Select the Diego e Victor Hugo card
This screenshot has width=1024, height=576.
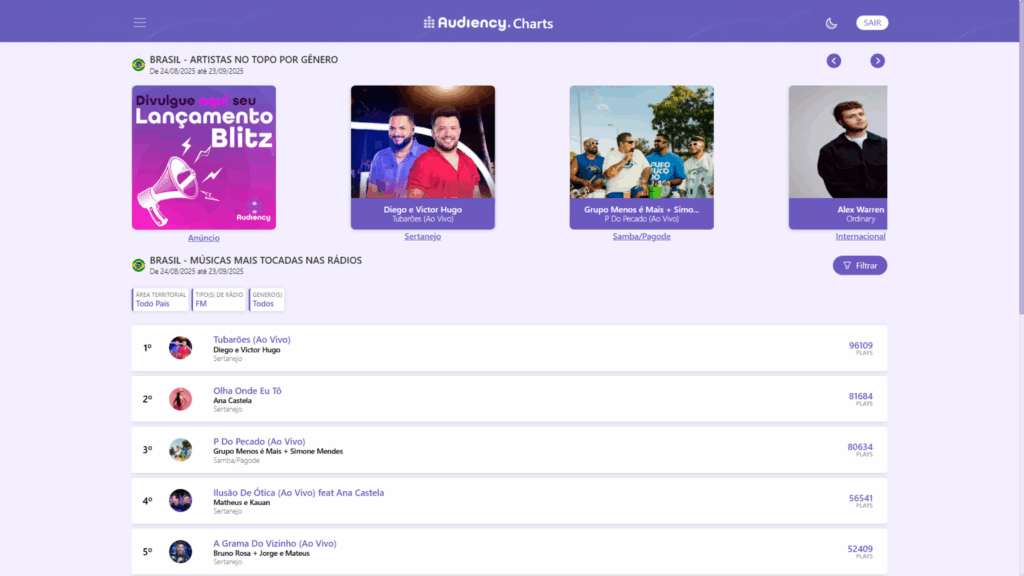click(x=422, y=157)
